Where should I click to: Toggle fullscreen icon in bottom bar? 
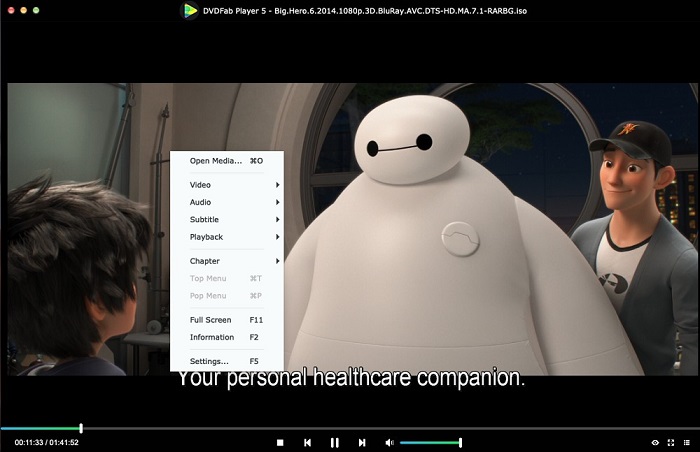coord(671,443)
